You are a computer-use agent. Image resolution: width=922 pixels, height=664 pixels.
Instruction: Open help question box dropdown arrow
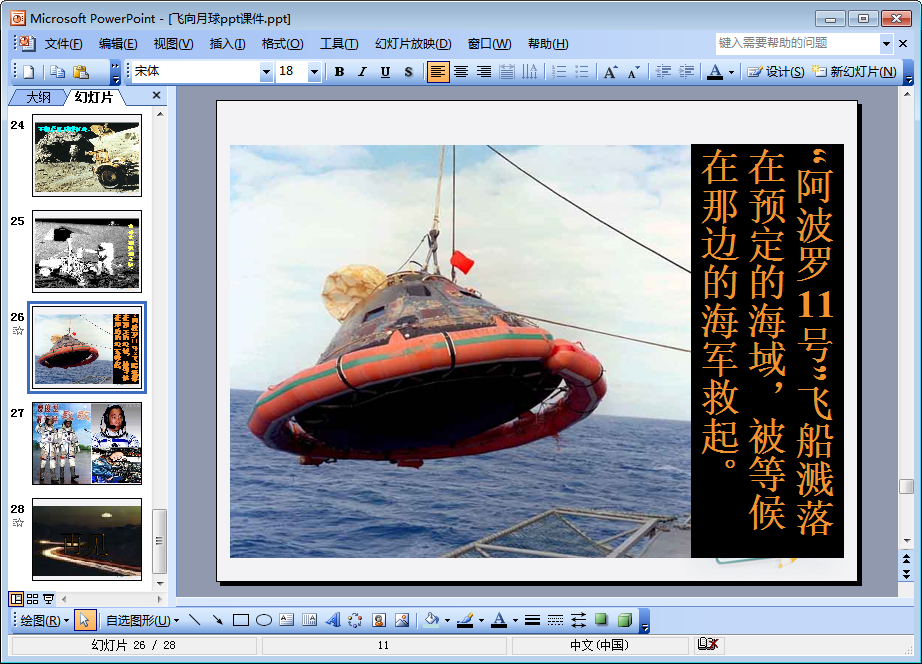[x=886, y=44]
